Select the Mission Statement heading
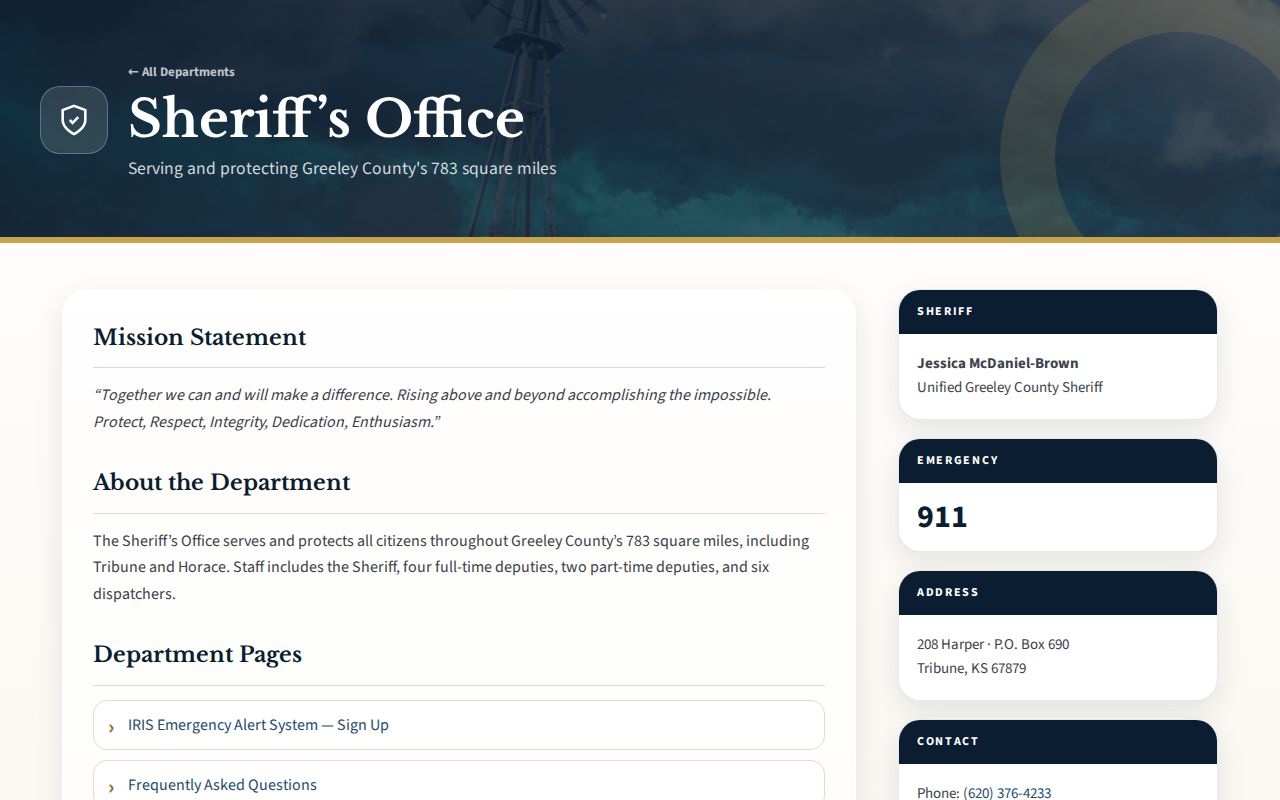 click(x=200, y=337)
